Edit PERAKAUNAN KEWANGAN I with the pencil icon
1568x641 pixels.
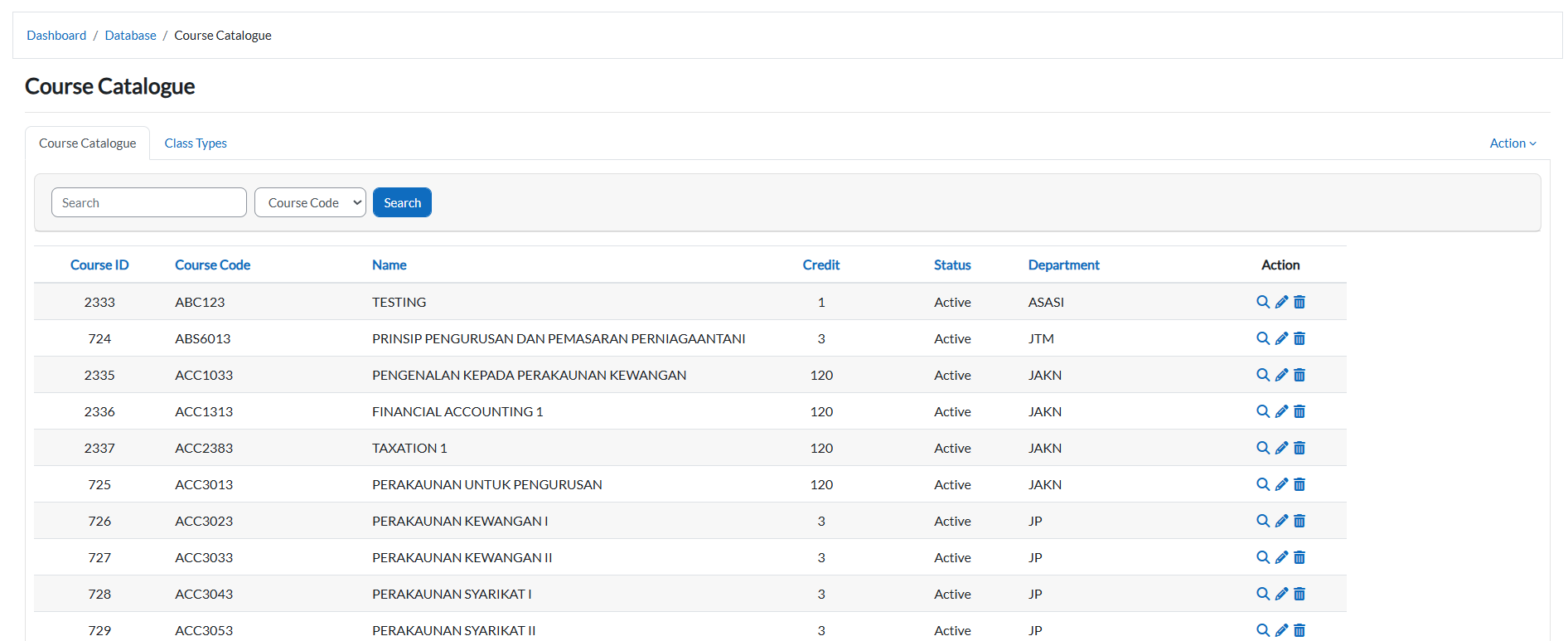pyautogui.click(x=1281, y=521)
